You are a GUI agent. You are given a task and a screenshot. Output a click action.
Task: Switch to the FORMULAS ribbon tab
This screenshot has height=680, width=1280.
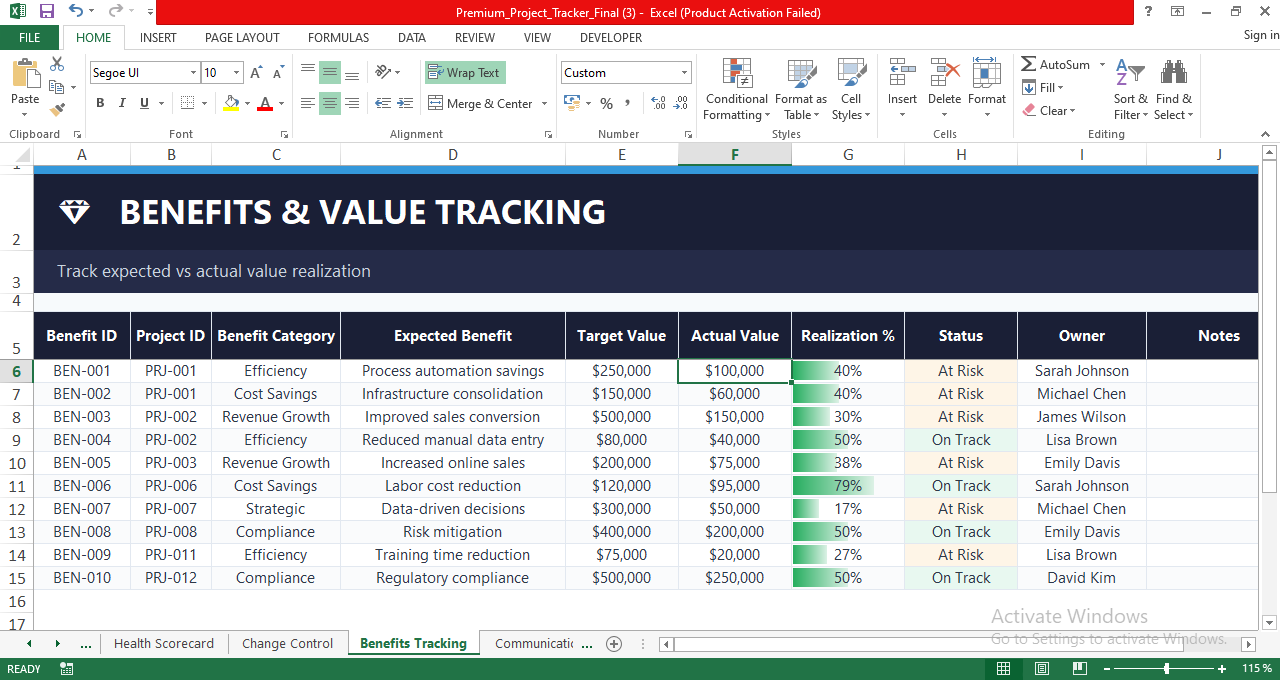338,38
